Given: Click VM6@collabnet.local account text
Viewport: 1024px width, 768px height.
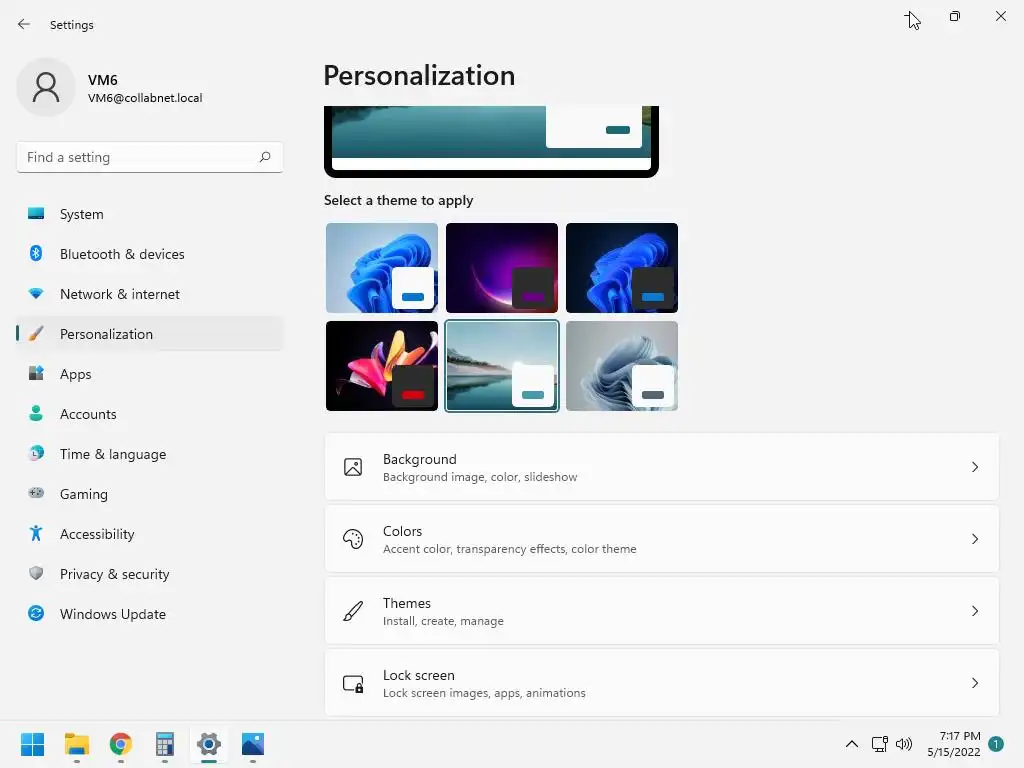Looking at the screenshot, I should pos(145,98).
